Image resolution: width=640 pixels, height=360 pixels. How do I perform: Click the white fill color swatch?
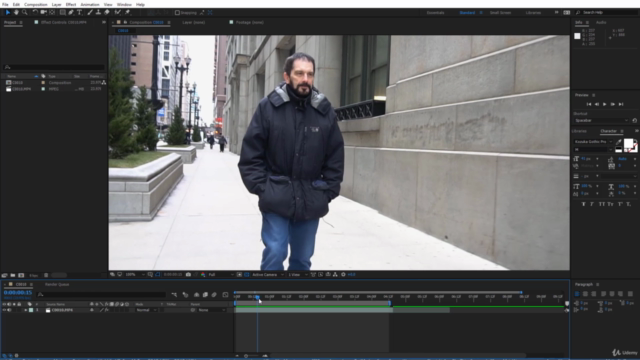(x=628, y=143)
